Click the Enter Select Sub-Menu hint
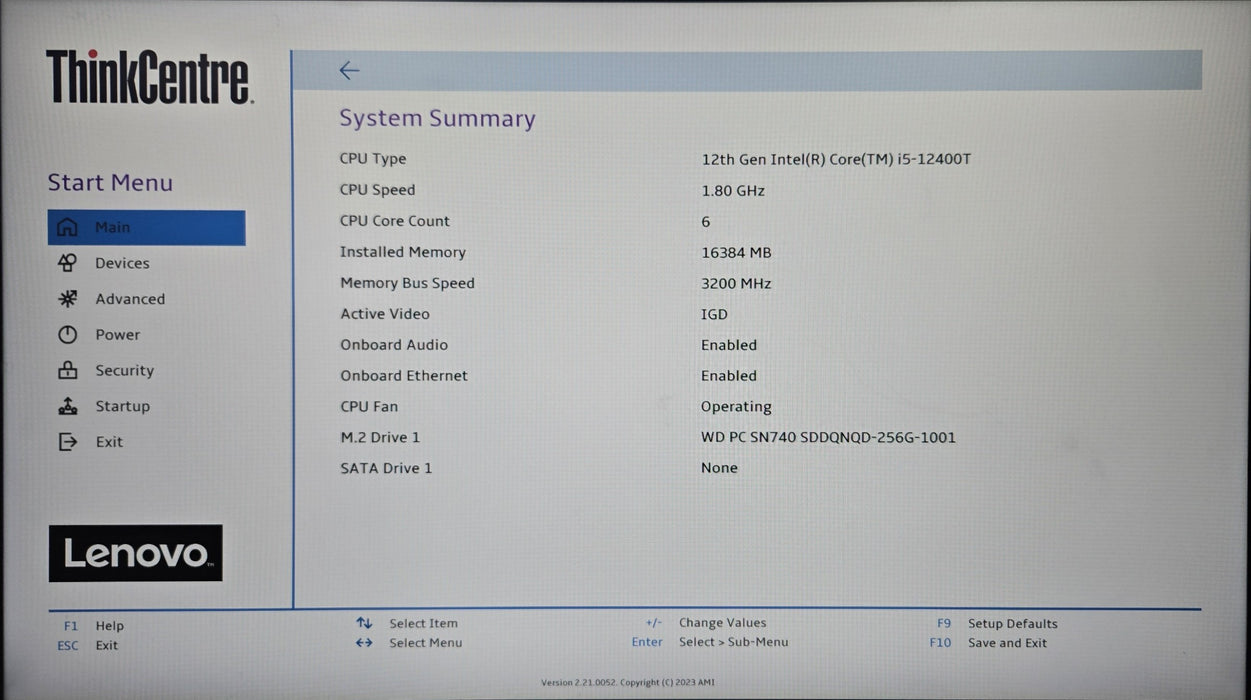This screenshot has height=700, width=1251. (710, 642)
